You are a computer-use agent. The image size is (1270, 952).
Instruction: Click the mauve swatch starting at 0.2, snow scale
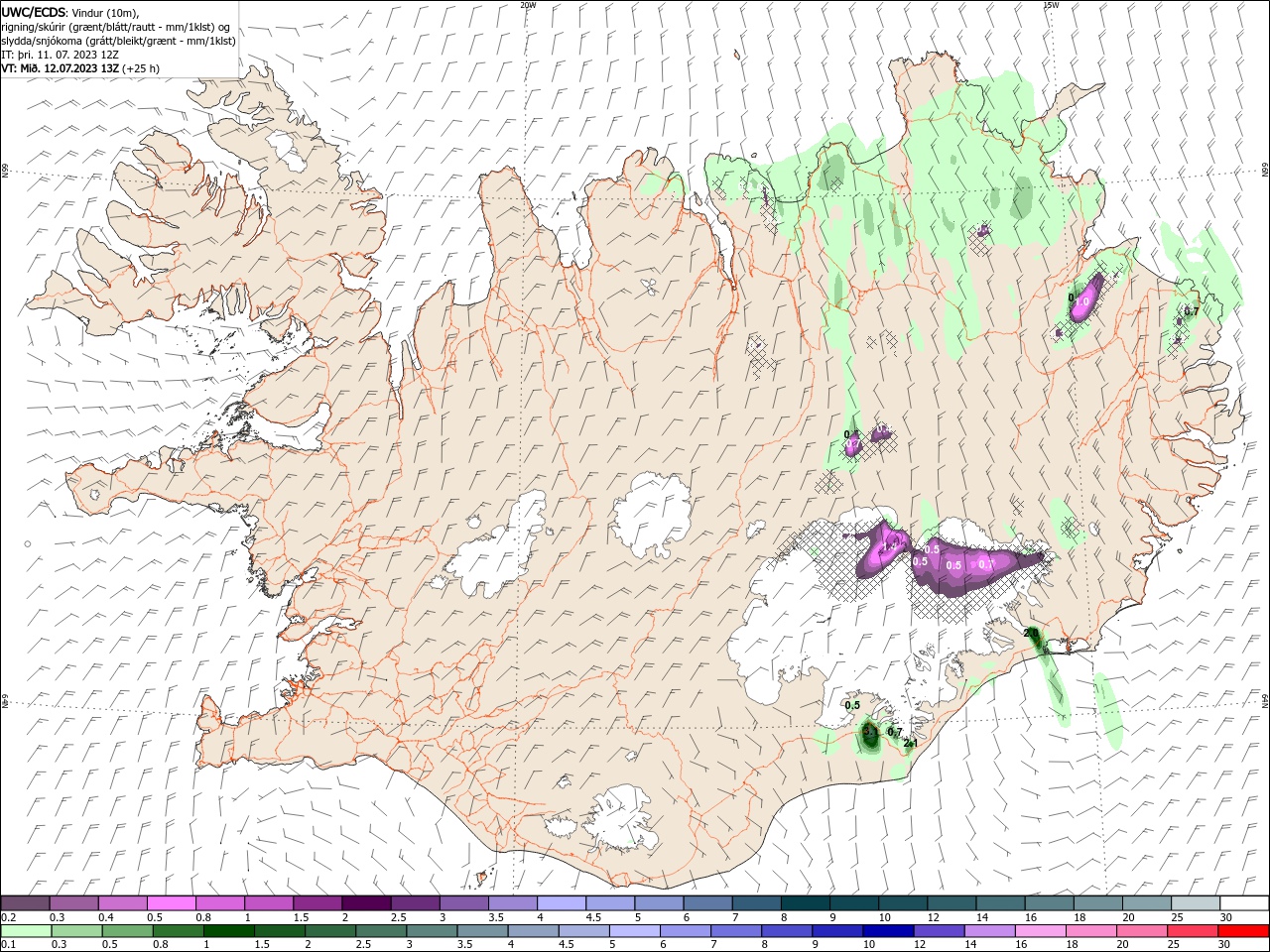[x=25, y=903]
